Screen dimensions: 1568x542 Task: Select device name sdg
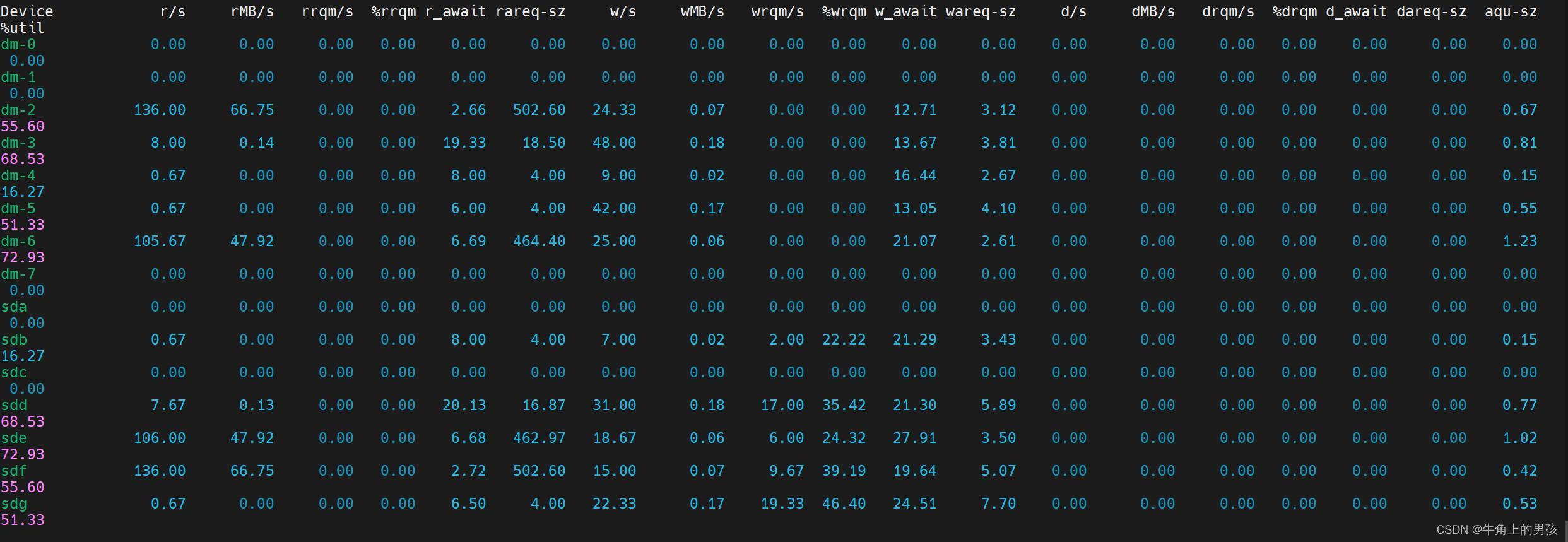pos(14,504)
